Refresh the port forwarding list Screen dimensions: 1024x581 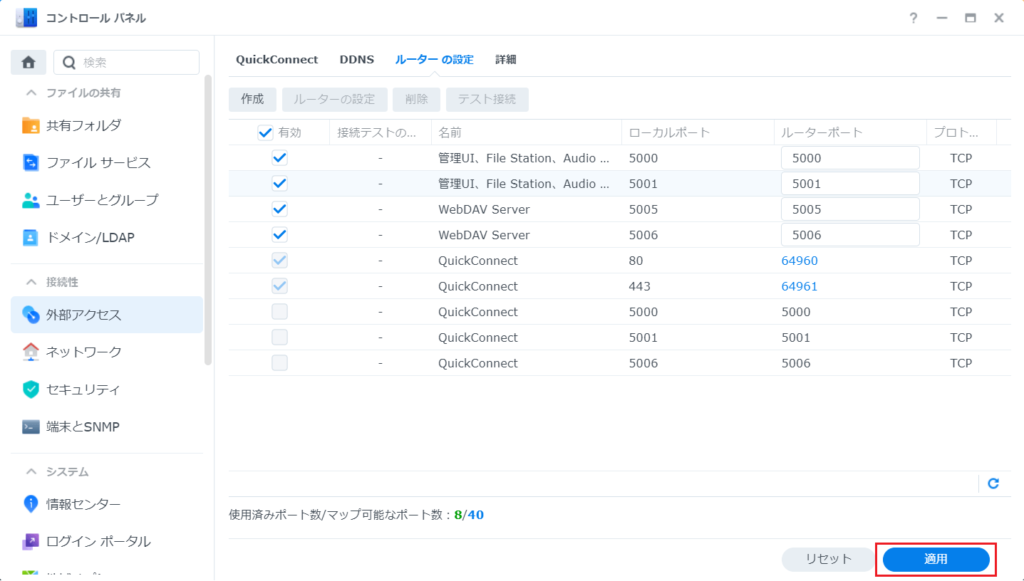[993, 483]
